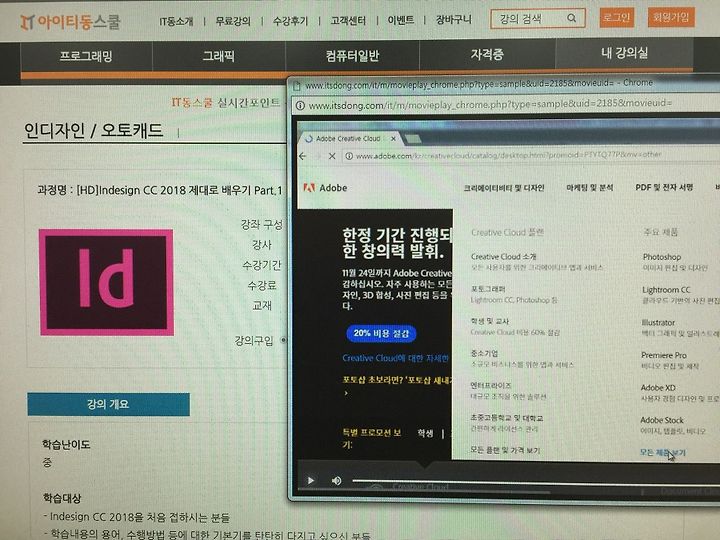This screenshot has height=540, width=720.
Task: Click 모든 제품 보기 link
Action: pyautogui.click(x=663, y=453)
